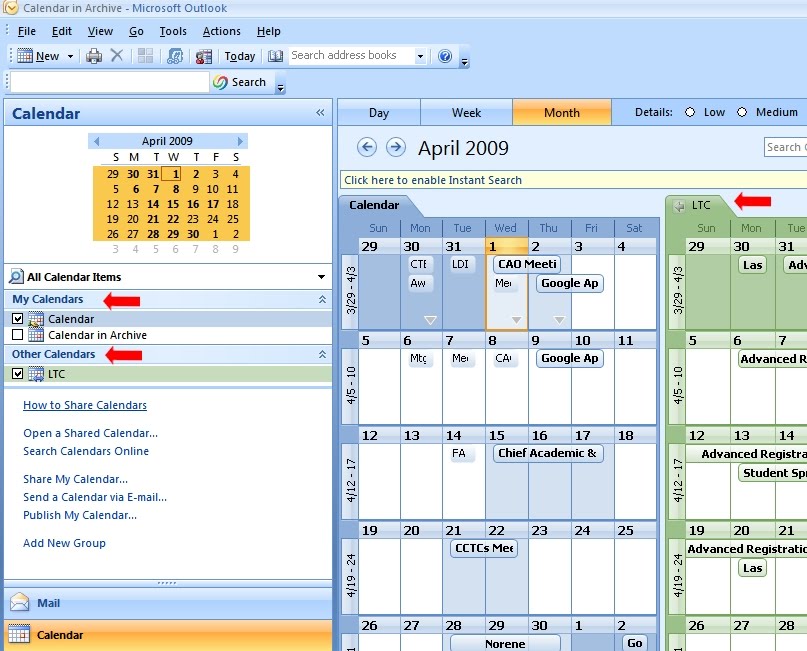
Task: Open the Go menu
Action: [136, 31]
